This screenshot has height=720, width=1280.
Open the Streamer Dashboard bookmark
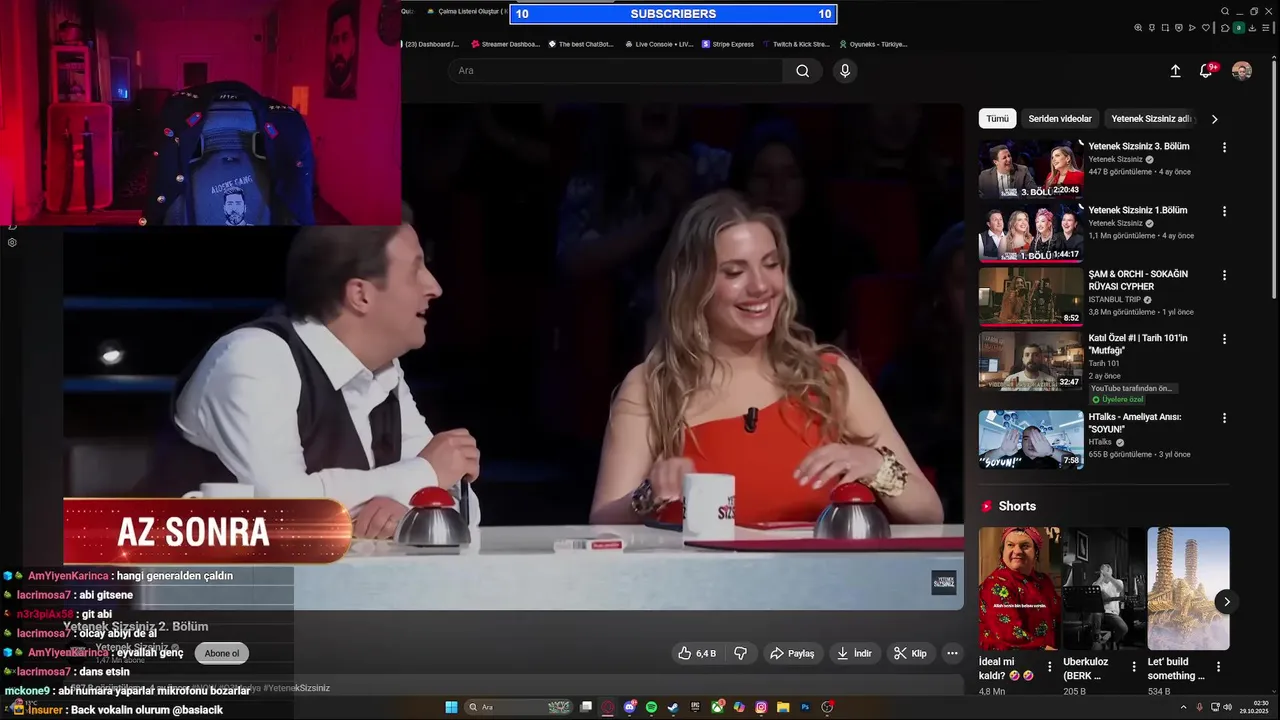click(505, 44)
